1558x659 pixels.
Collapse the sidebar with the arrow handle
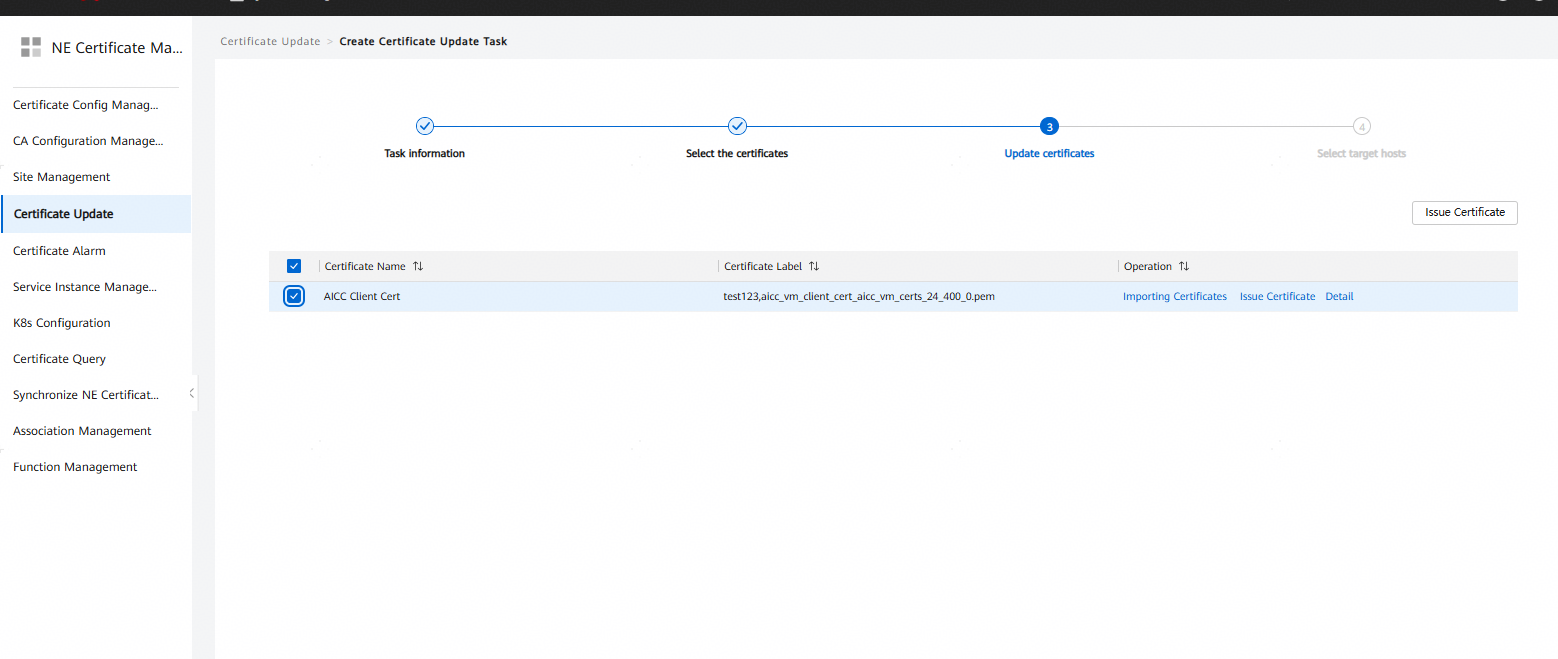pos(191,393)
